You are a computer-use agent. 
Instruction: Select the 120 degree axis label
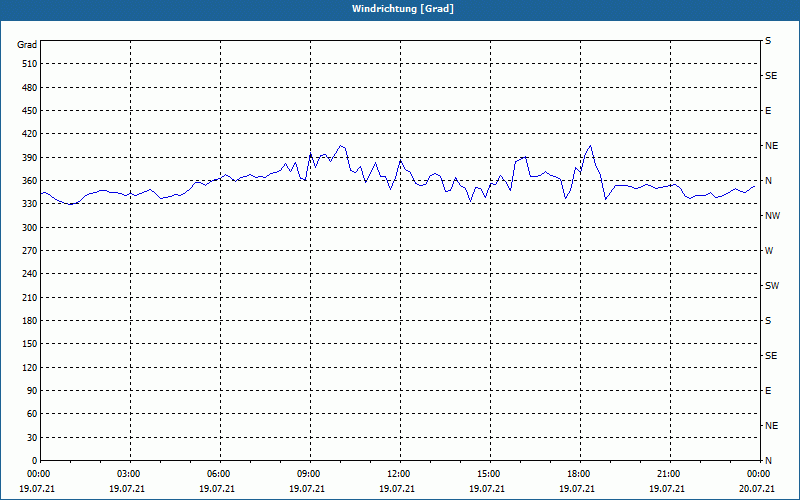(30, 367)
